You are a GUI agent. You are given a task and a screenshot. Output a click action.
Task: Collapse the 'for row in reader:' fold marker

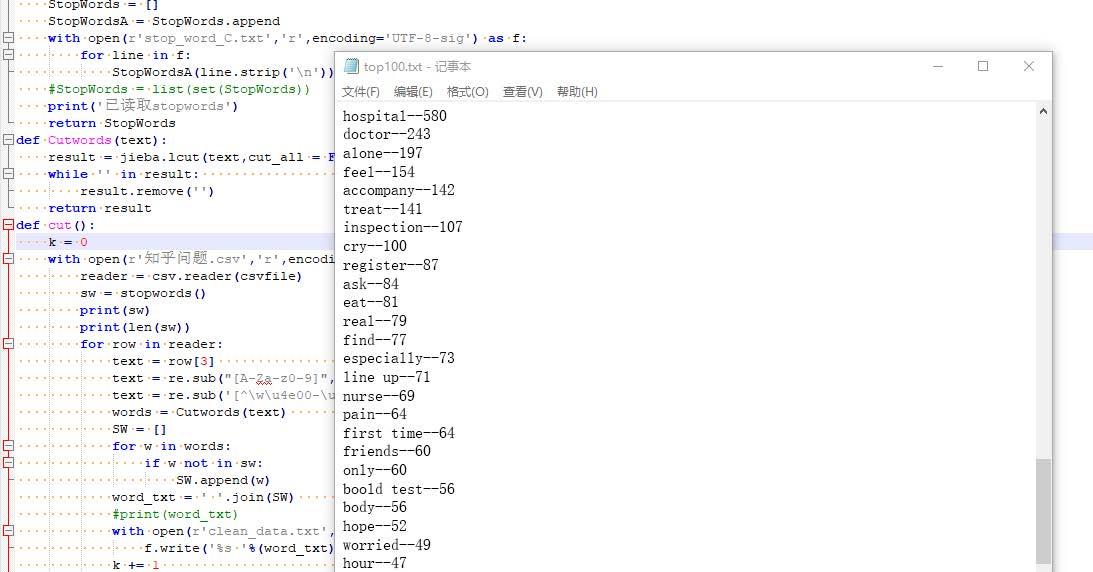8,343
